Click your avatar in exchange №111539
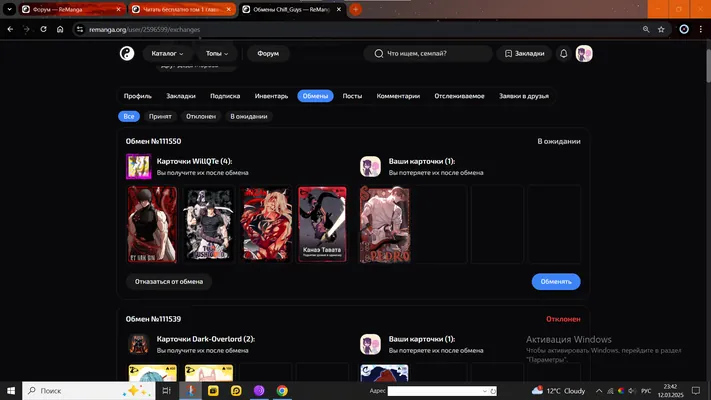The width and height of the screenshot is (711, 400). [370, 344]
